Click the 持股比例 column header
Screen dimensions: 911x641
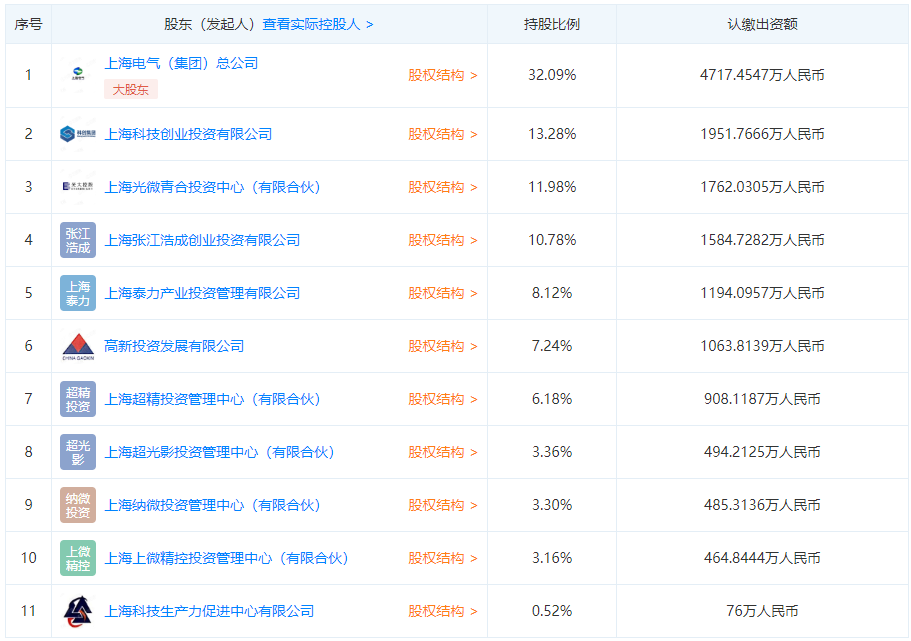(x=552, y=24)
